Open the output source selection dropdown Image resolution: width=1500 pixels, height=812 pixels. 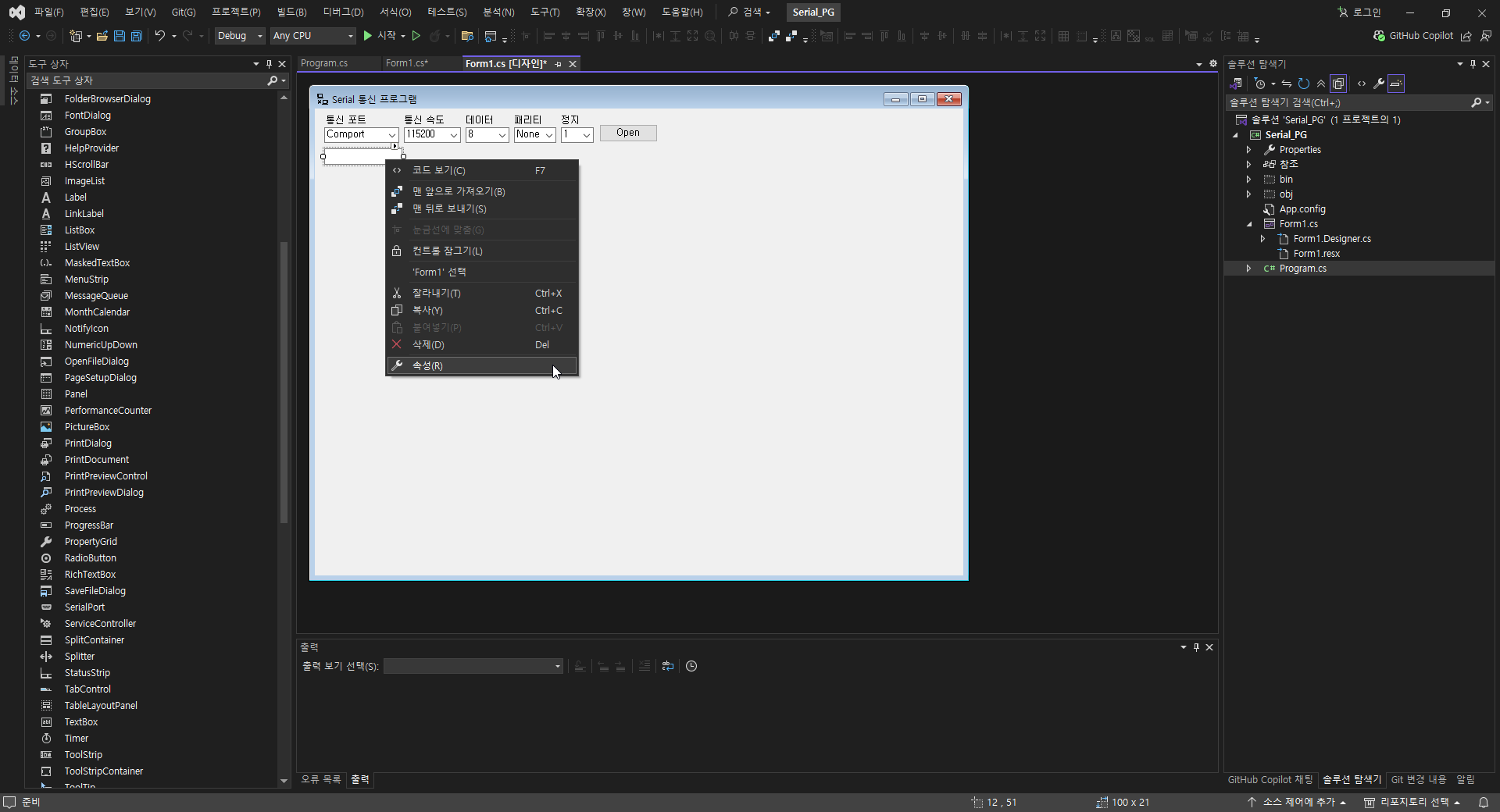[473, 666]
